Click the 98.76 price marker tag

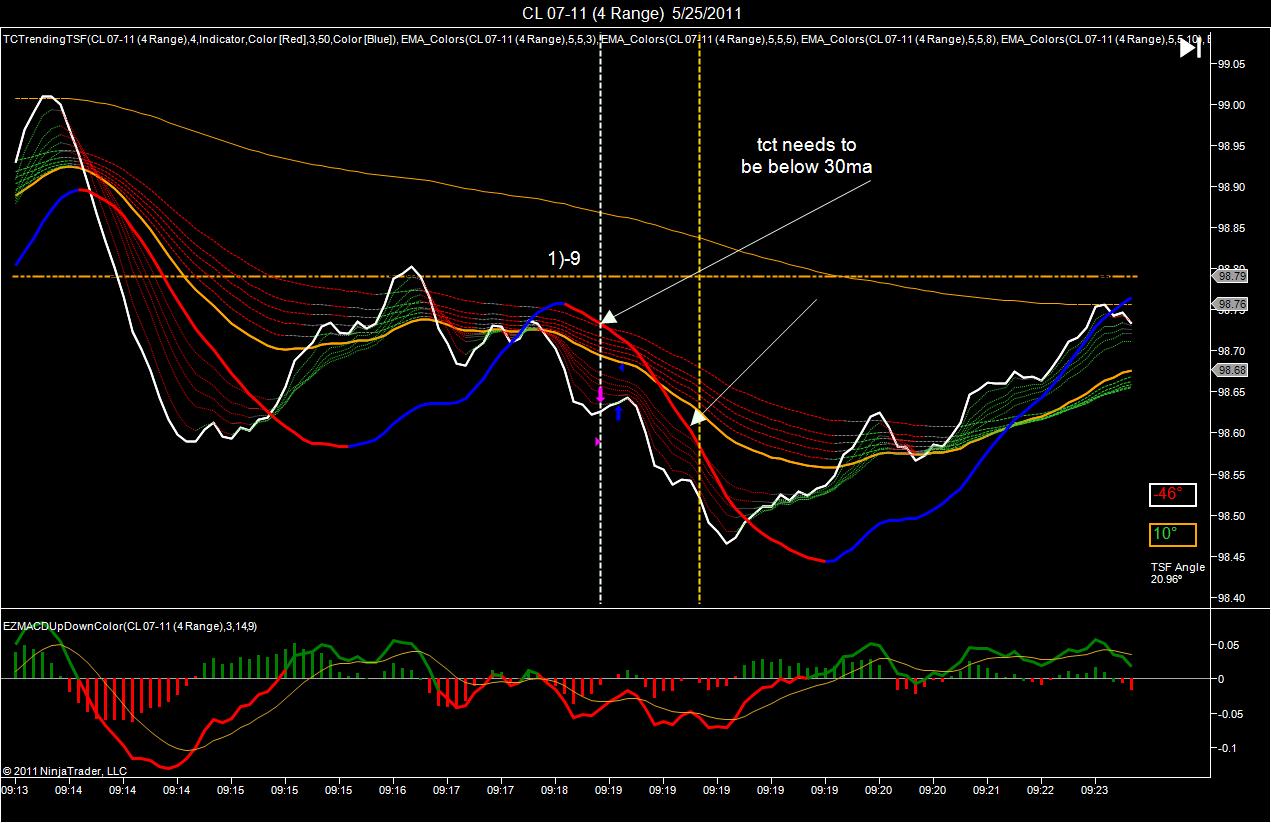tap(1232, 304)
